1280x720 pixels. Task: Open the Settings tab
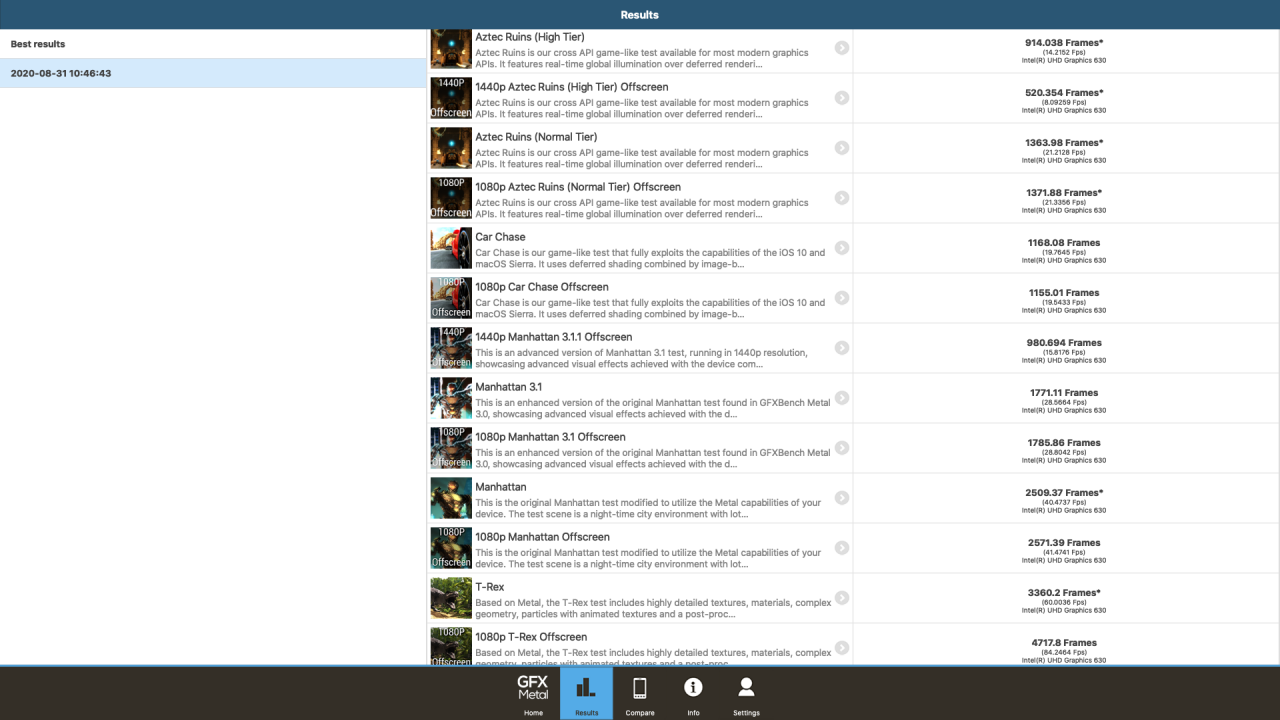pyautogui.click(x=746, y=693)
